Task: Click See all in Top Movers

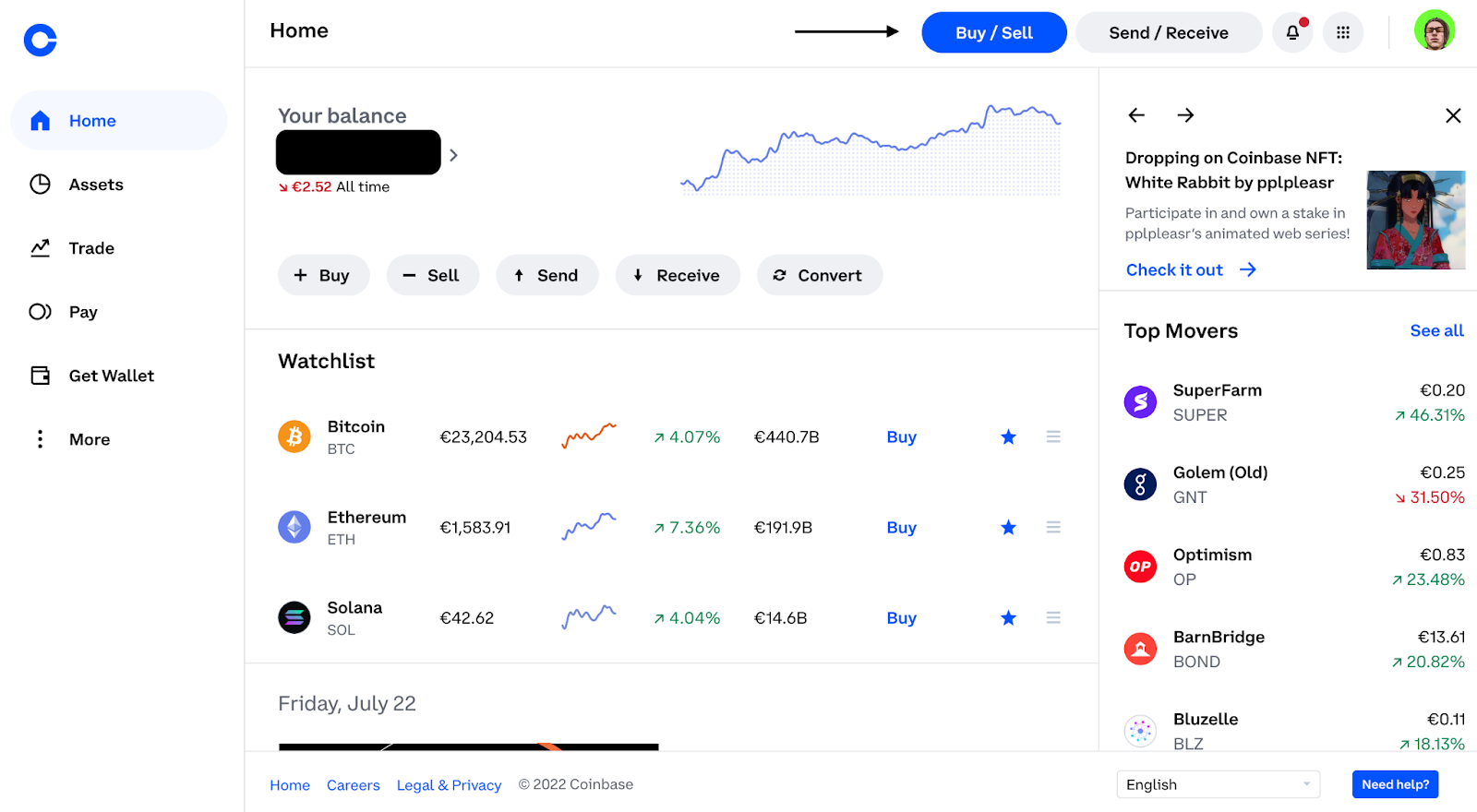Action: pyautogui.click(x=1436, y=330)
